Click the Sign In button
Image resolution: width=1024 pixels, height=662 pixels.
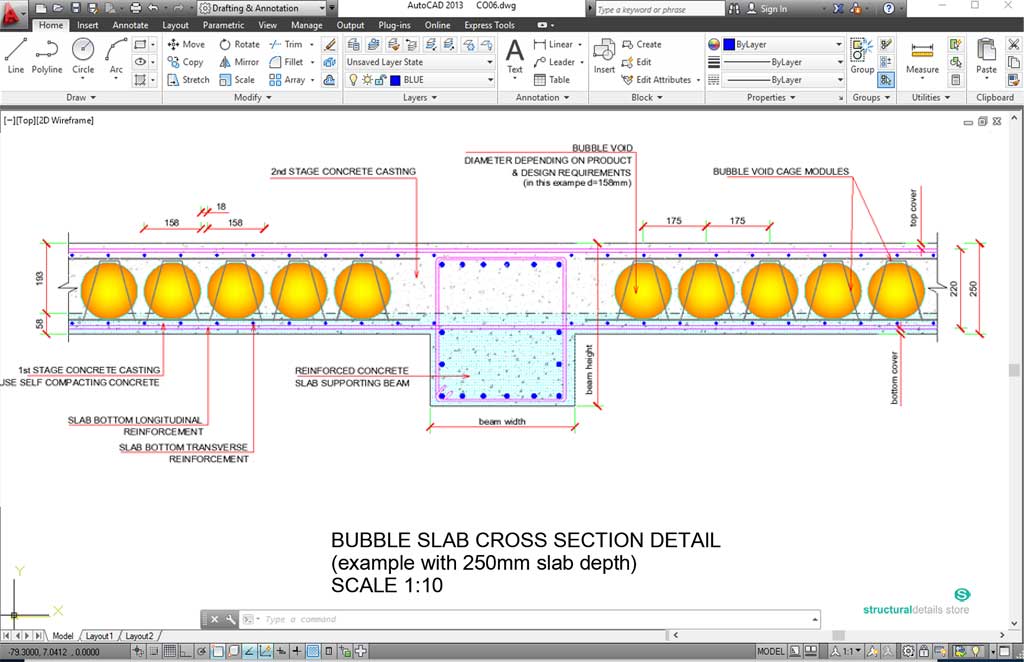pos(773,9)
